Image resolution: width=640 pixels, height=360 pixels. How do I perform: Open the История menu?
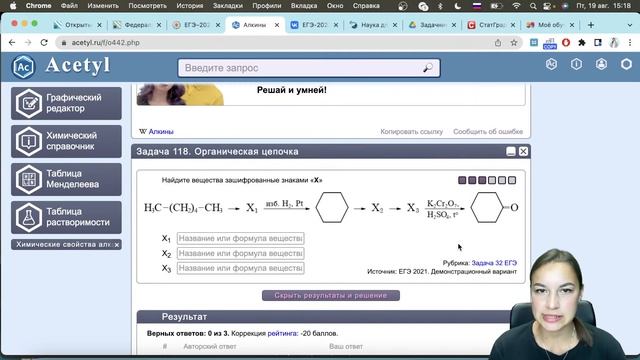(189, 6)
